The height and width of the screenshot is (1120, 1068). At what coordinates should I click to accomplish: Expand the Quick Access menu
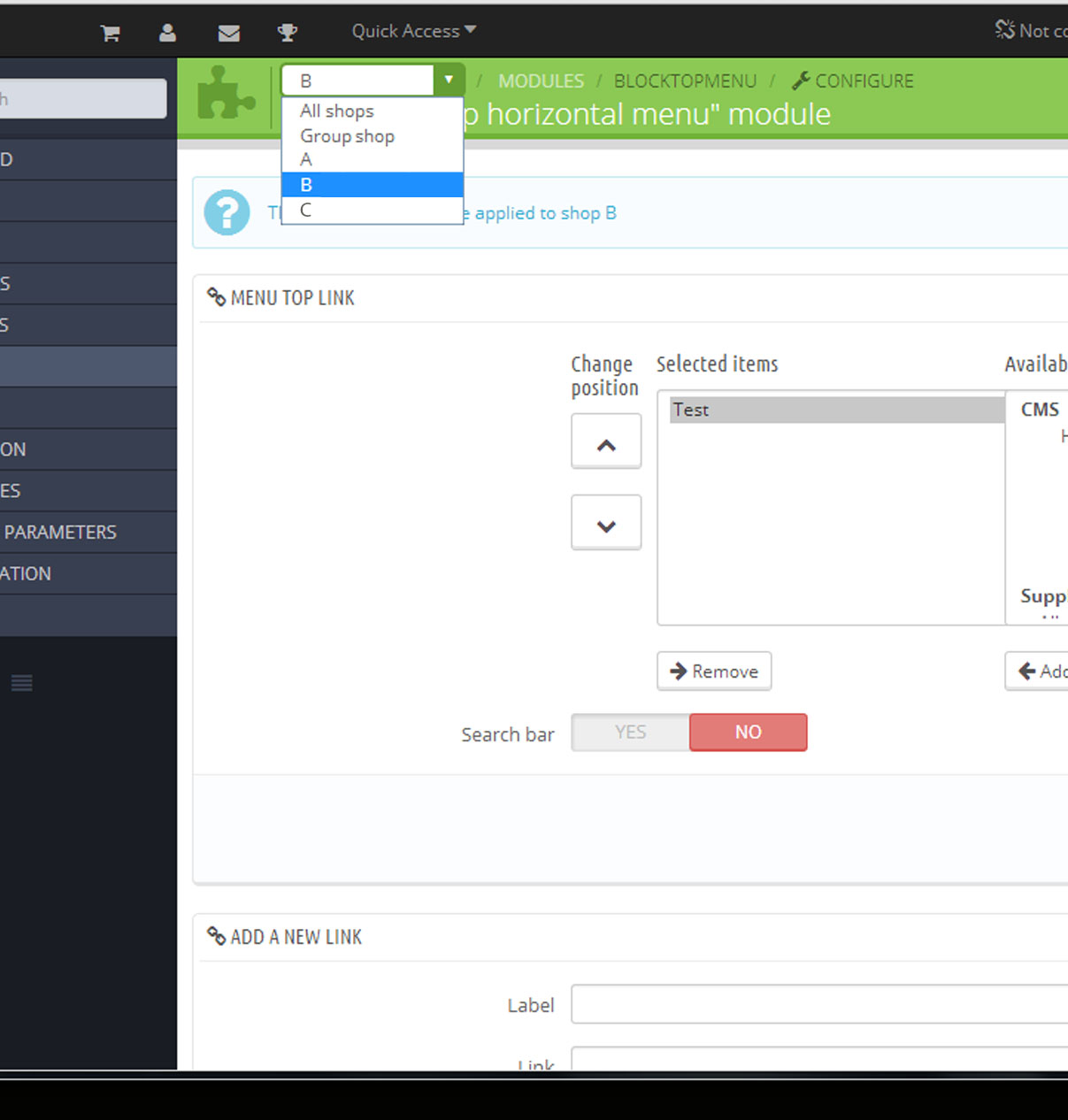(414, 31)
